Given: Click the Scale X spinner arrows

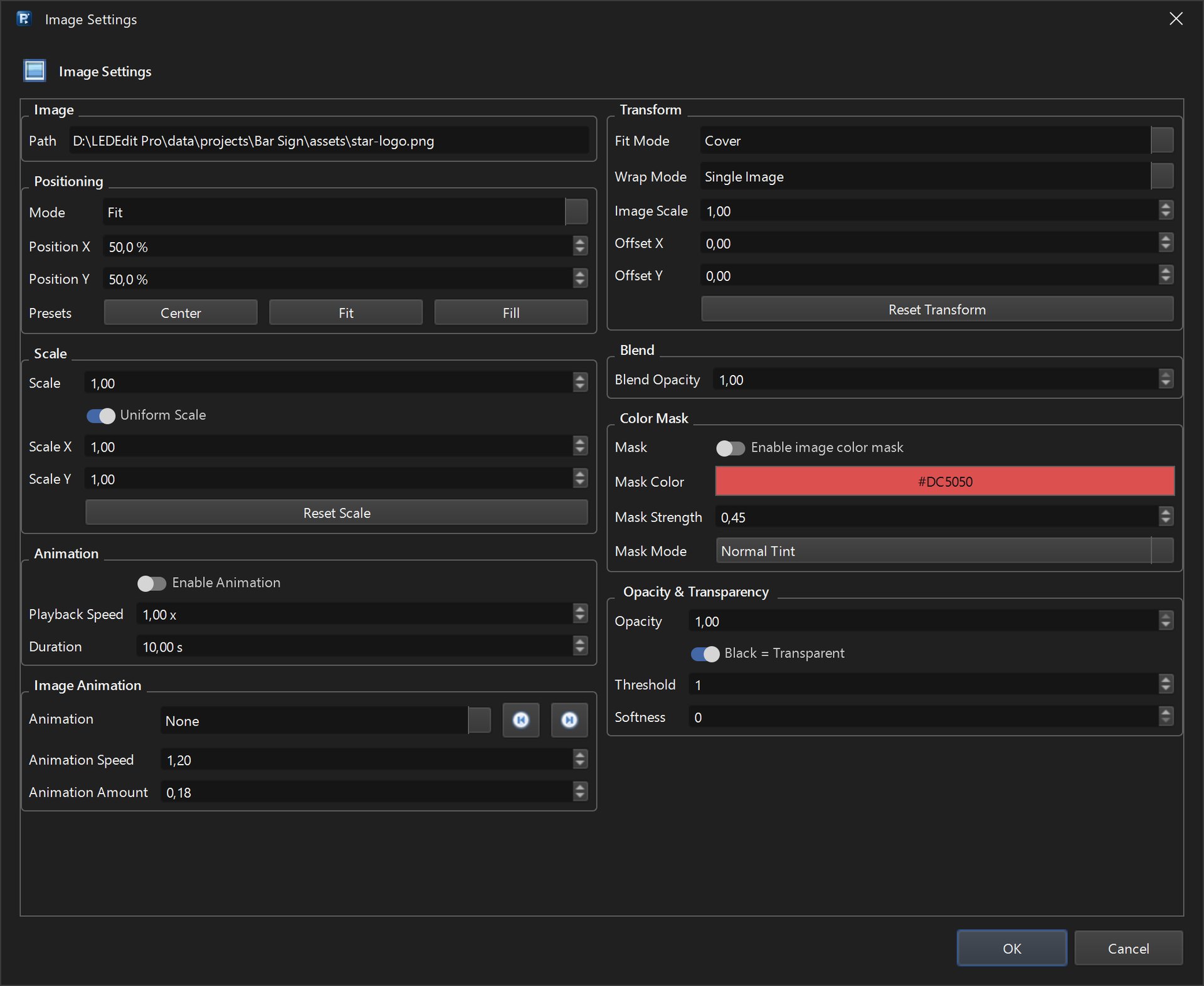Looking at the screenshot, I should 580,446.
